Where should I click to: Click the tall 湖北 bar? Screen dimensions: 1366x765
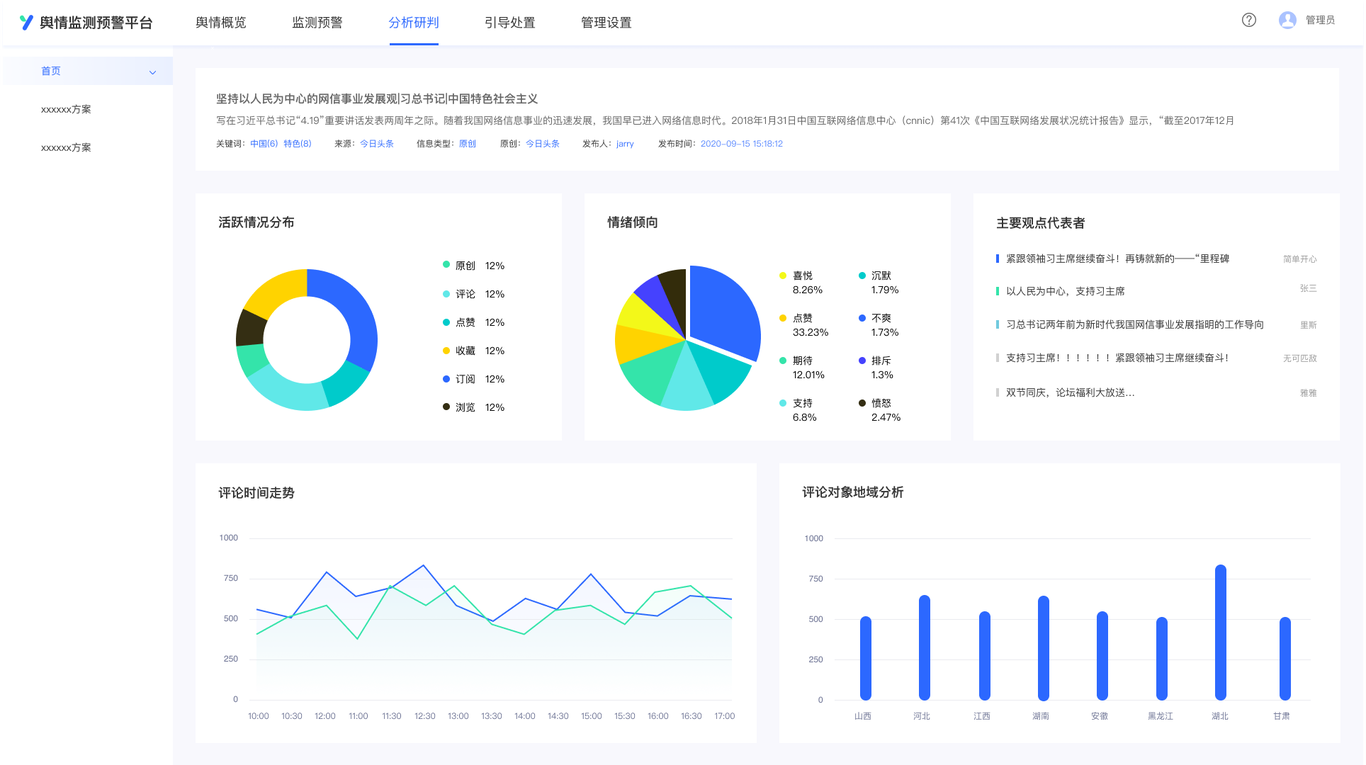pyautogui.click(x=1221, y=632)
